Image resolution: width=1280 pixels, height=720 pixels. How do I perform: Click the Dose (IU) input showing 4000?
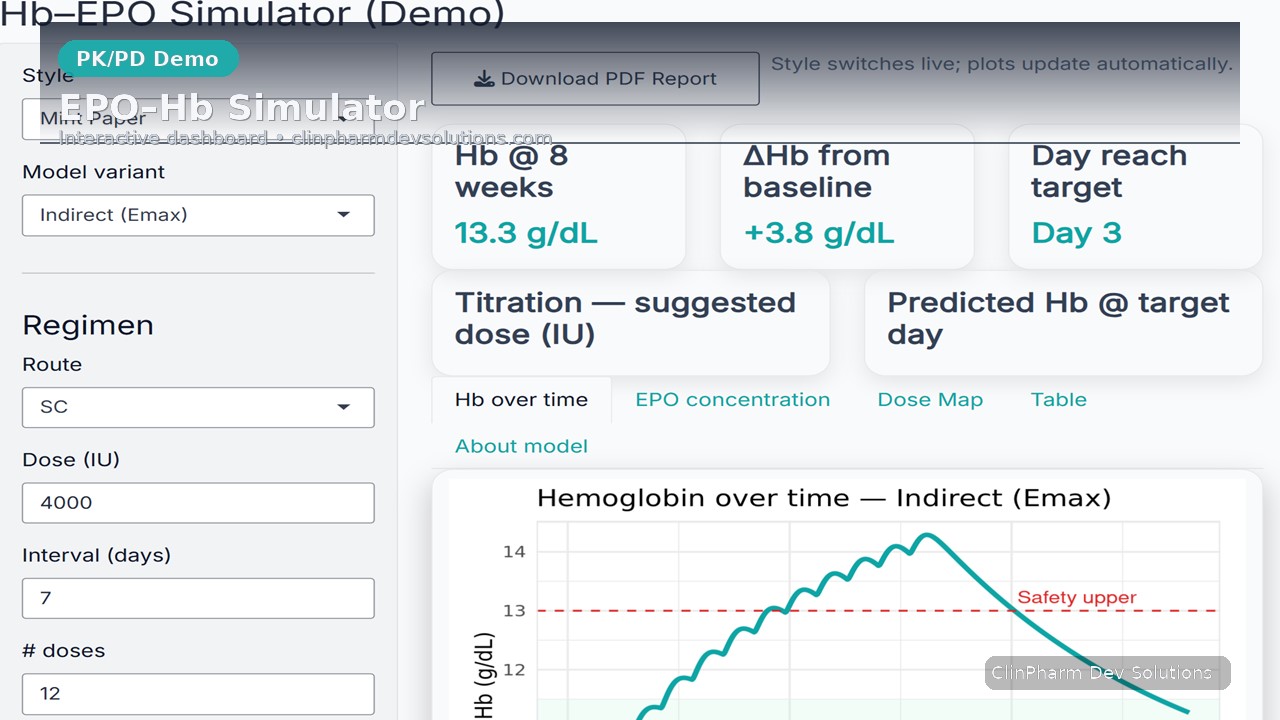click(198, 503)
